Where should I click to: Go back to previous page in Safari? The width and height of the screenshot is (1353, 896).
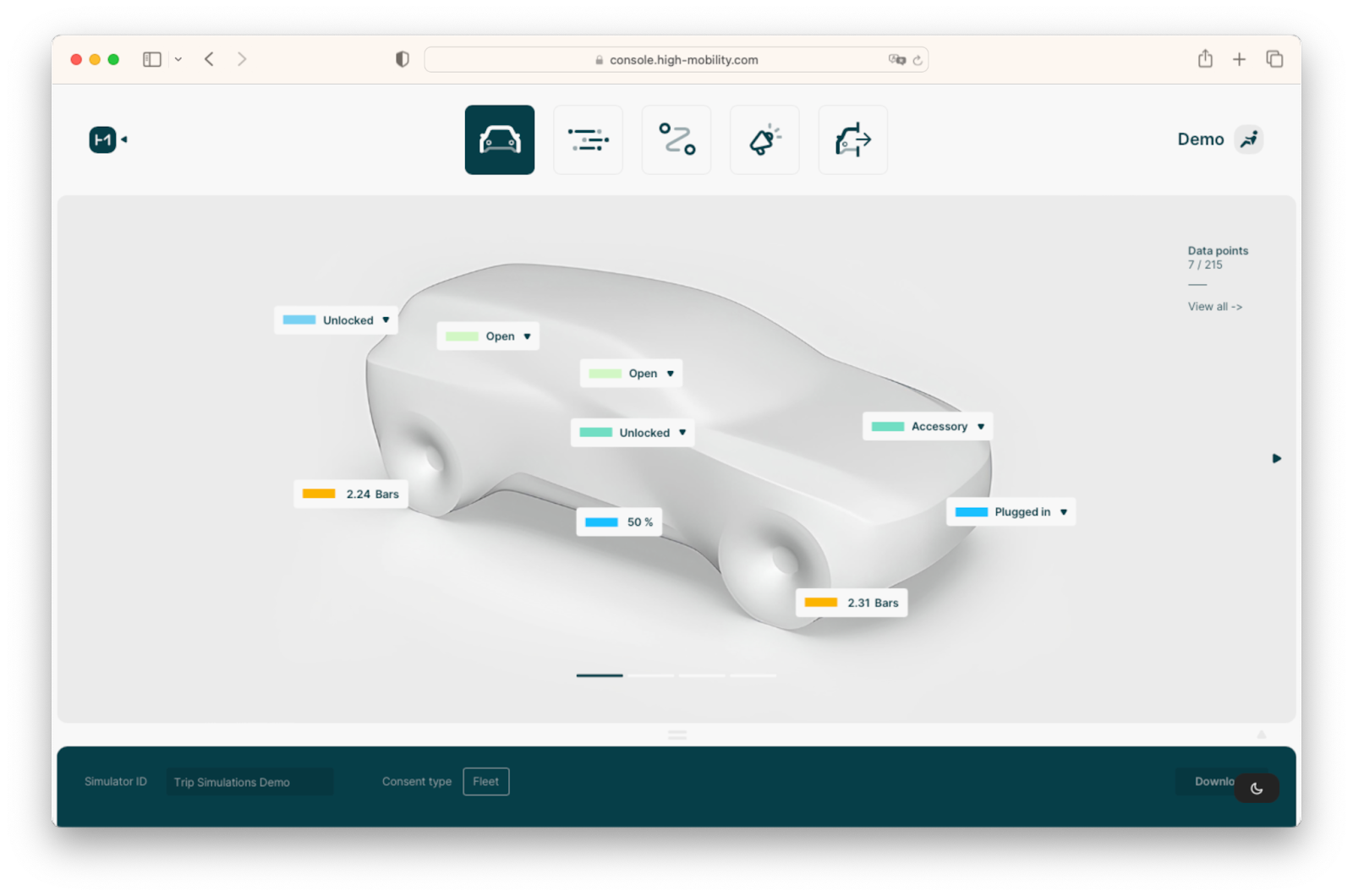tap(209, 59)
